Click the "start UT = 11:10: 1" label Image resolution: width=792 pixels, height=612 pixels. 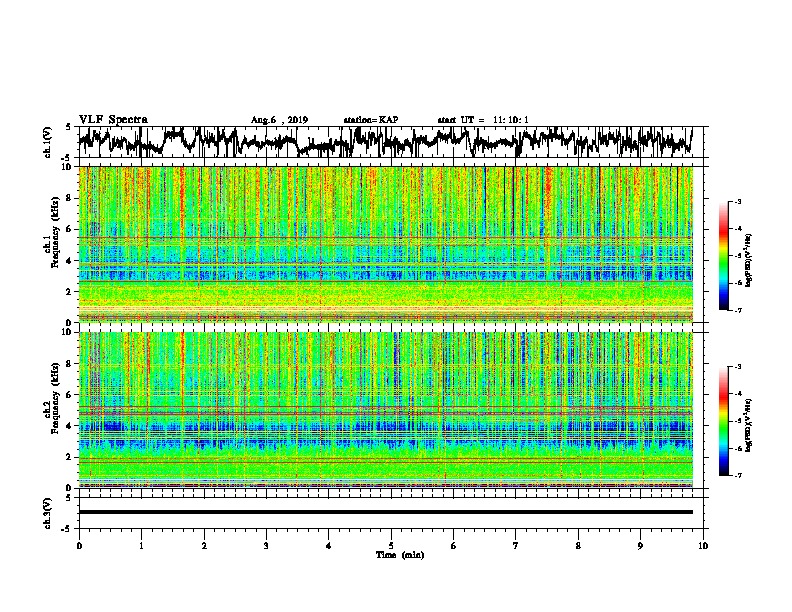483,120
